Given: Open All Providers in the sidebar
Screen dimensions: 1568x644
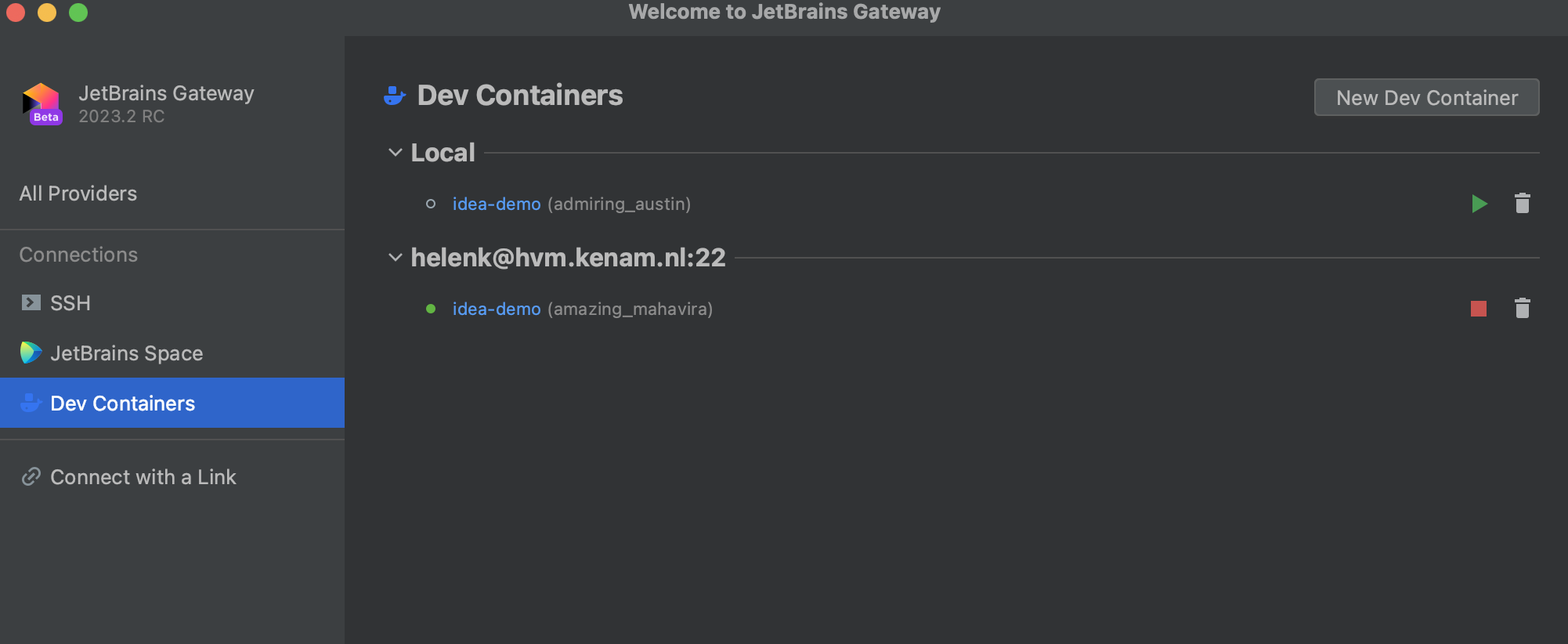Looking at the screenshot, I should click(78, 194).
